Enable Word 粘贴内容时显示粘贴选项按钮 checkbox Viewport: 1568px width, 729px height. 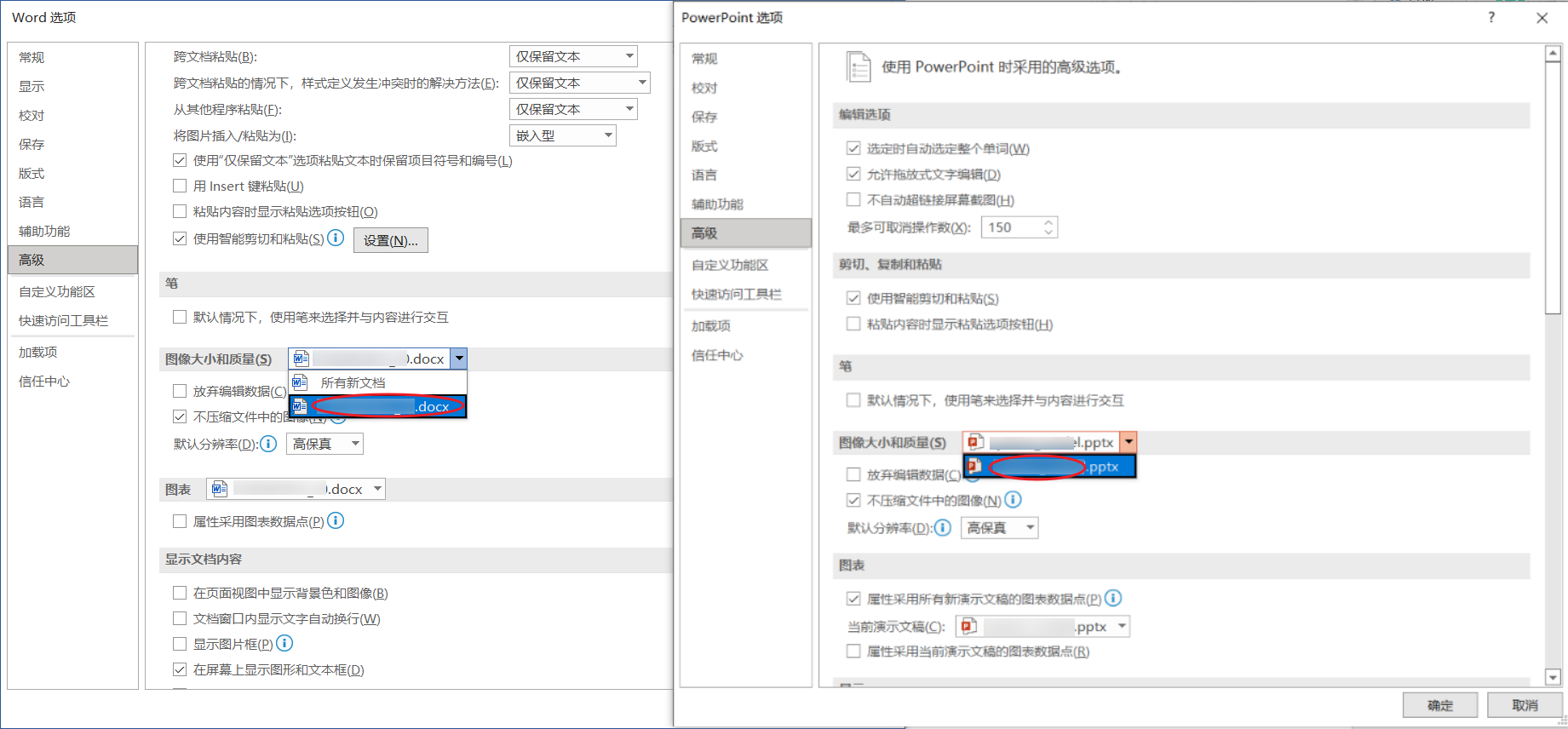click(180, 211)
